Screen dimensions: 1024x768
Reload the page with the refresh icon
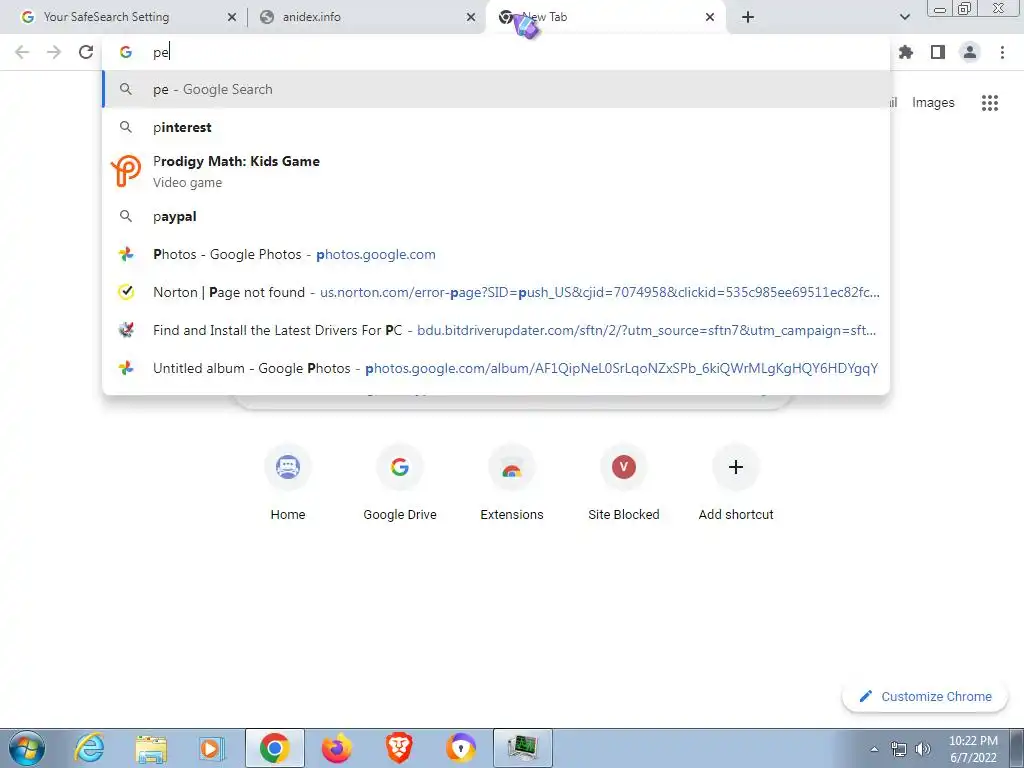click(86, 52)
